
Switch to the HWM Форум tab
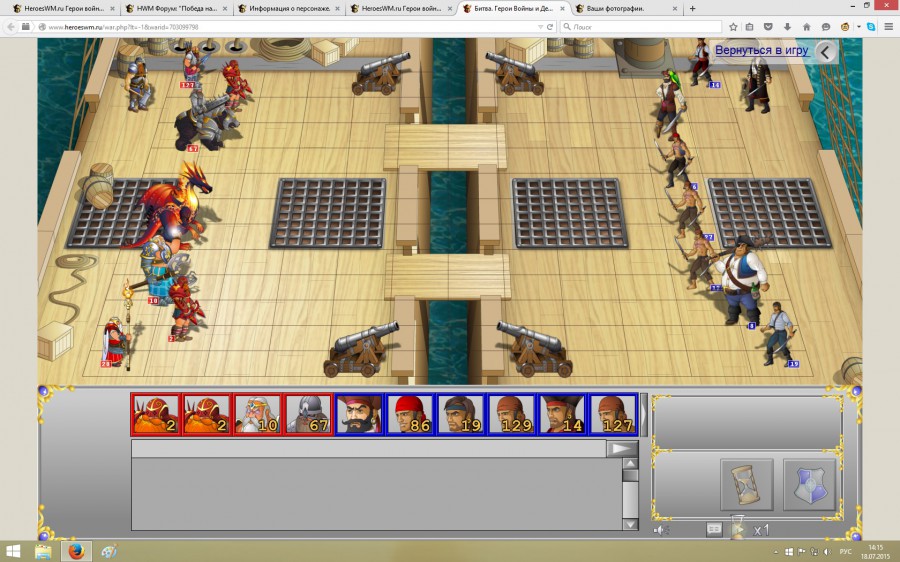pos(176,9)
